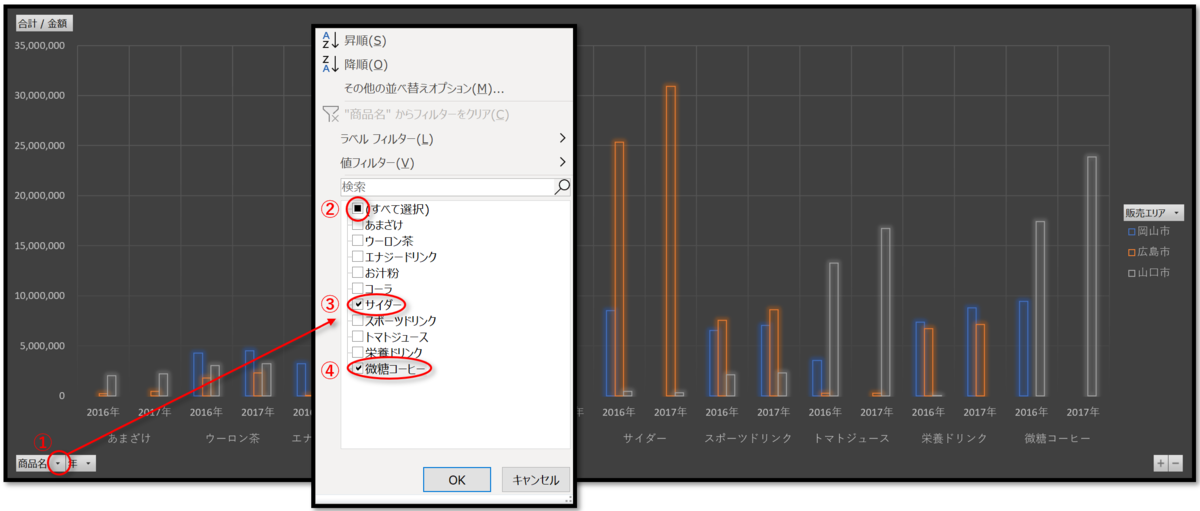Click the ラベル フィルター submenu chevron arrow

click(563, 138)
